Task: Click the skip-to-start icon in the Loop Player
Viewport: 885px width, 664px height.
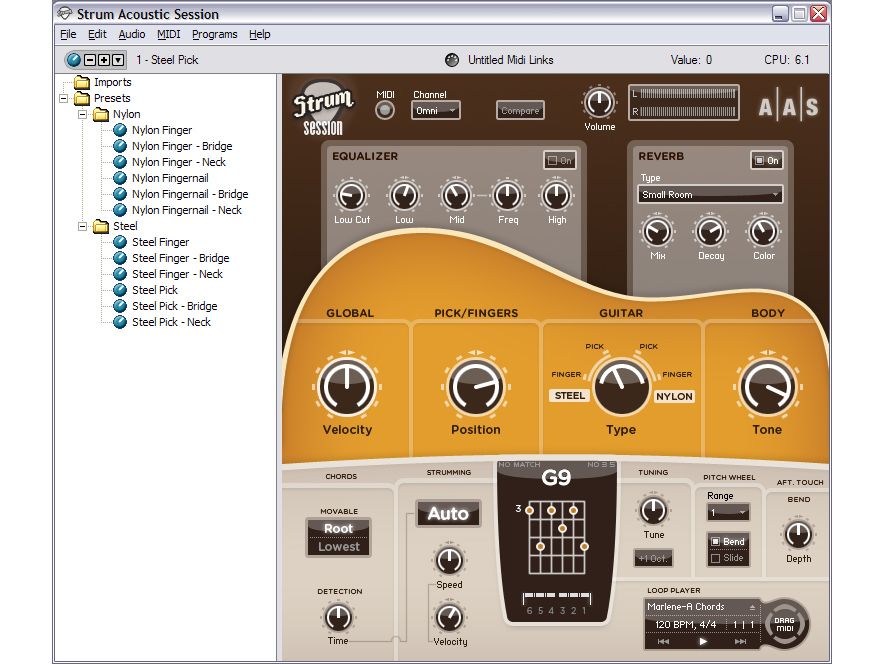Action: click(663, 641)
